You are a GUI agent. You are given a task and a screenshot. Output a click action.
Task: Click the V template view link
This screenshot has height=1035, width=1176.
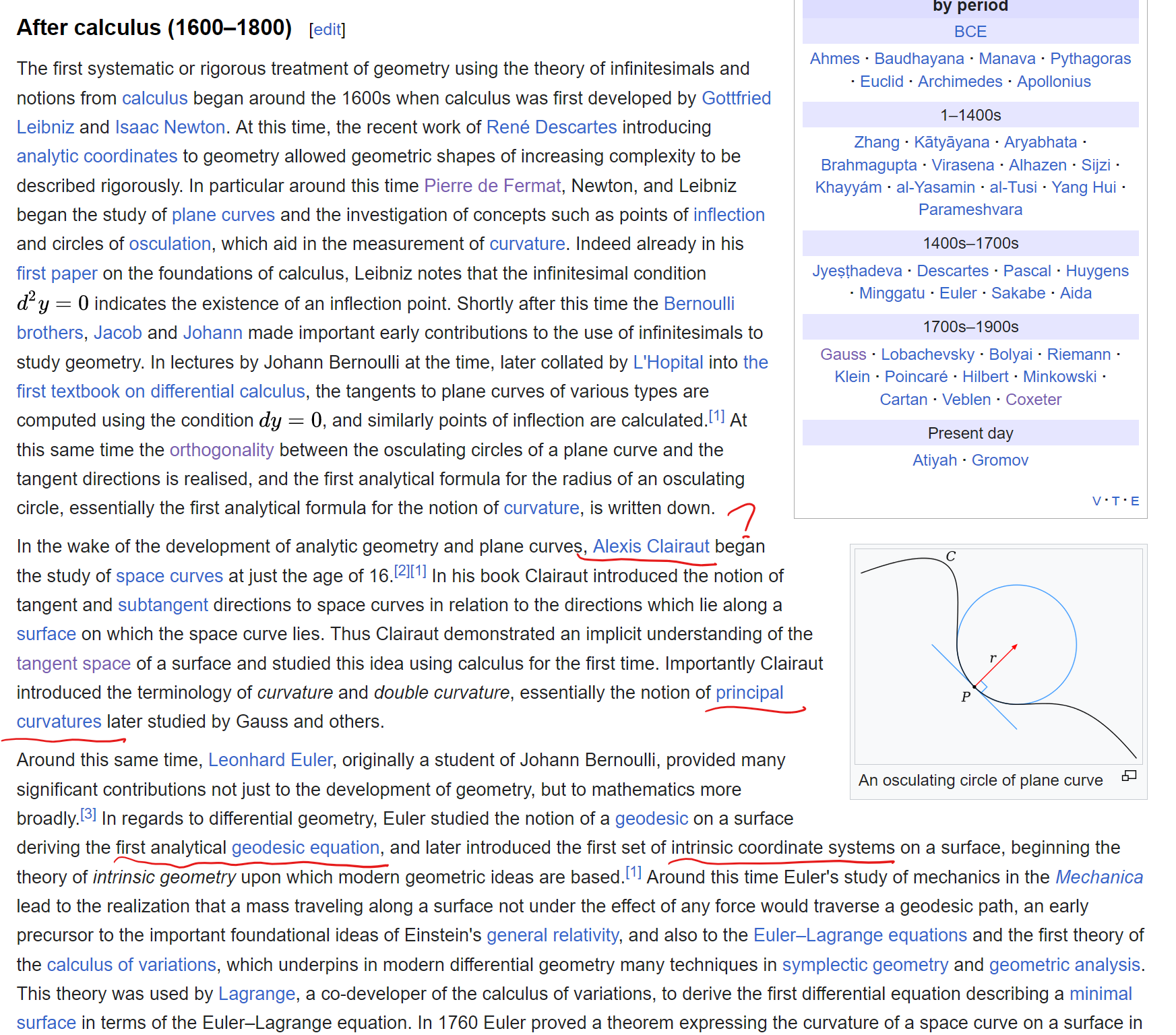click(x=1097, y=501)
